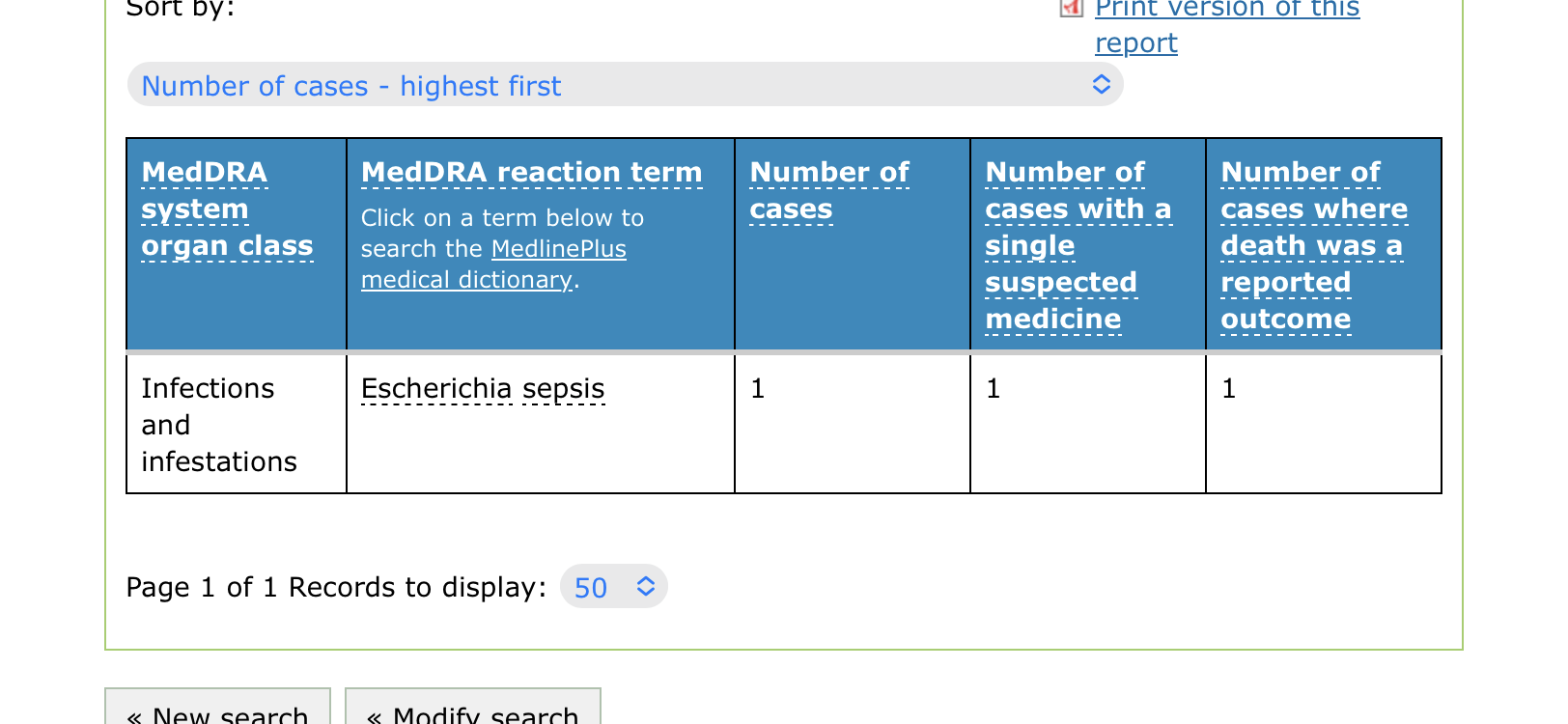This screenshot has height=724, width=1568.
Task: Click the PDF icon beside the print version link
Action: (1072, 9)
